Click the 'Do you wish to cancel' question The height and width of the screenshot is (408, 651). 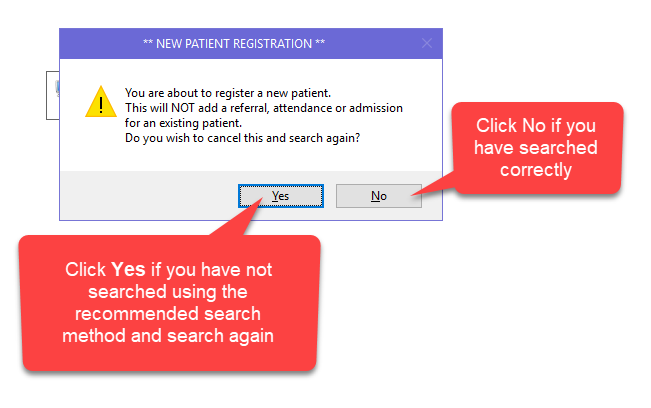[242, 138]
